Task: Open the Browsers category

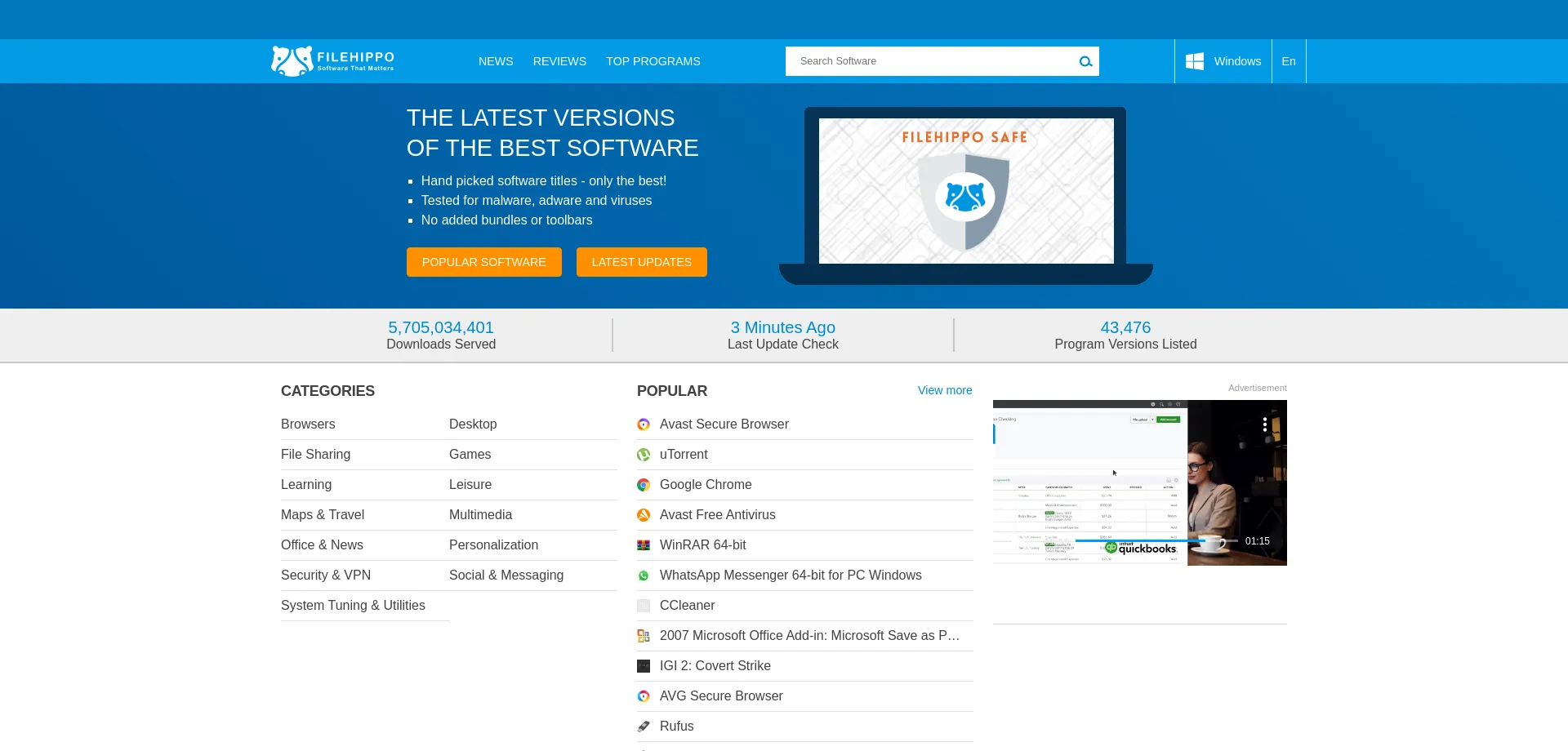Action: 308,424
